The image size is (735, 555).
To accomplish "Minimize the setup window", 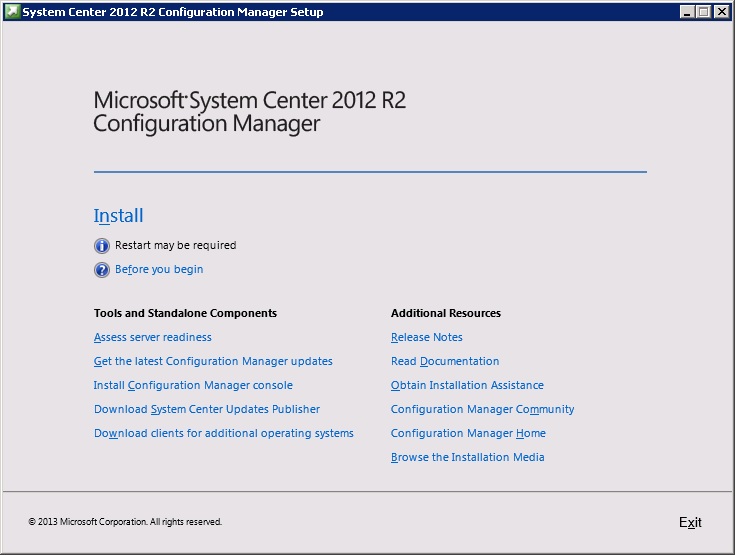I will coord(687,12).
